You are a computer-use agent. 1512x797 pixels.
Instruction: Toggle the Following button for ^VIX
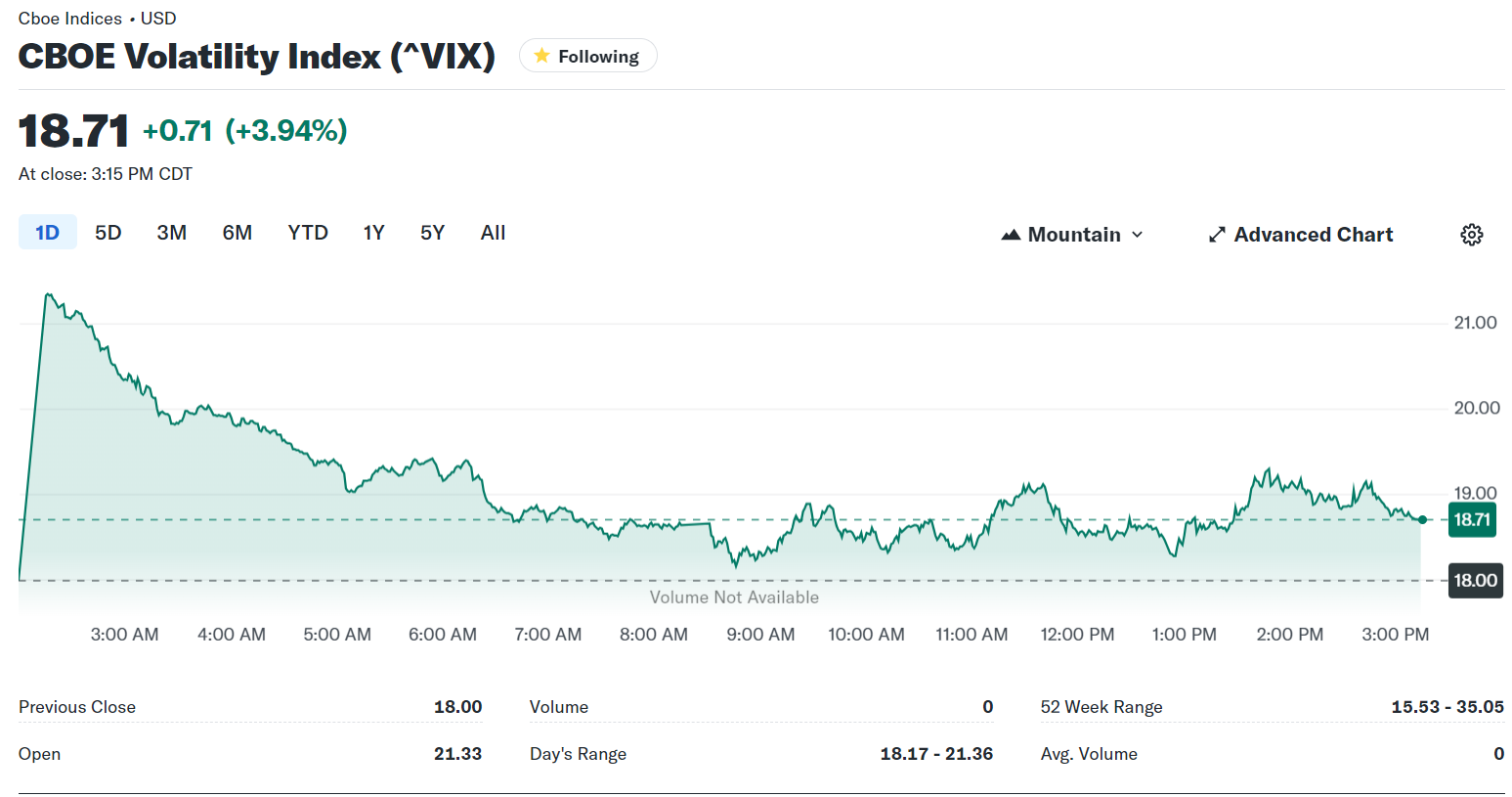587,56
